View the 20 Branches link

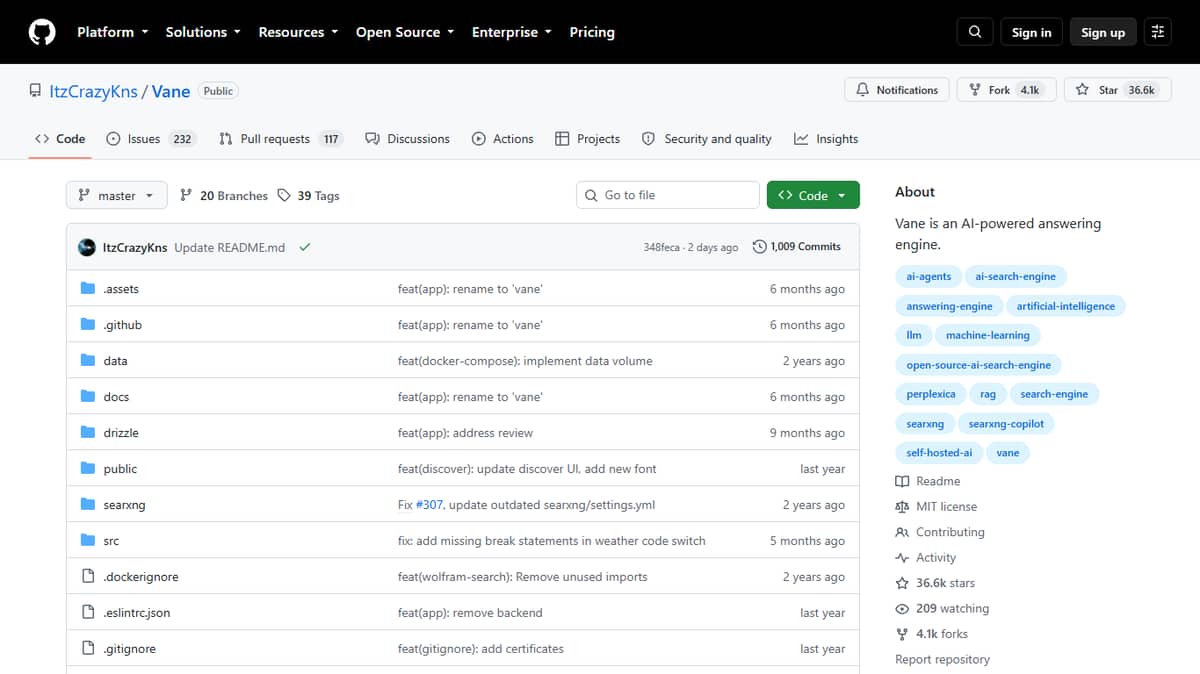click(224, 196)
